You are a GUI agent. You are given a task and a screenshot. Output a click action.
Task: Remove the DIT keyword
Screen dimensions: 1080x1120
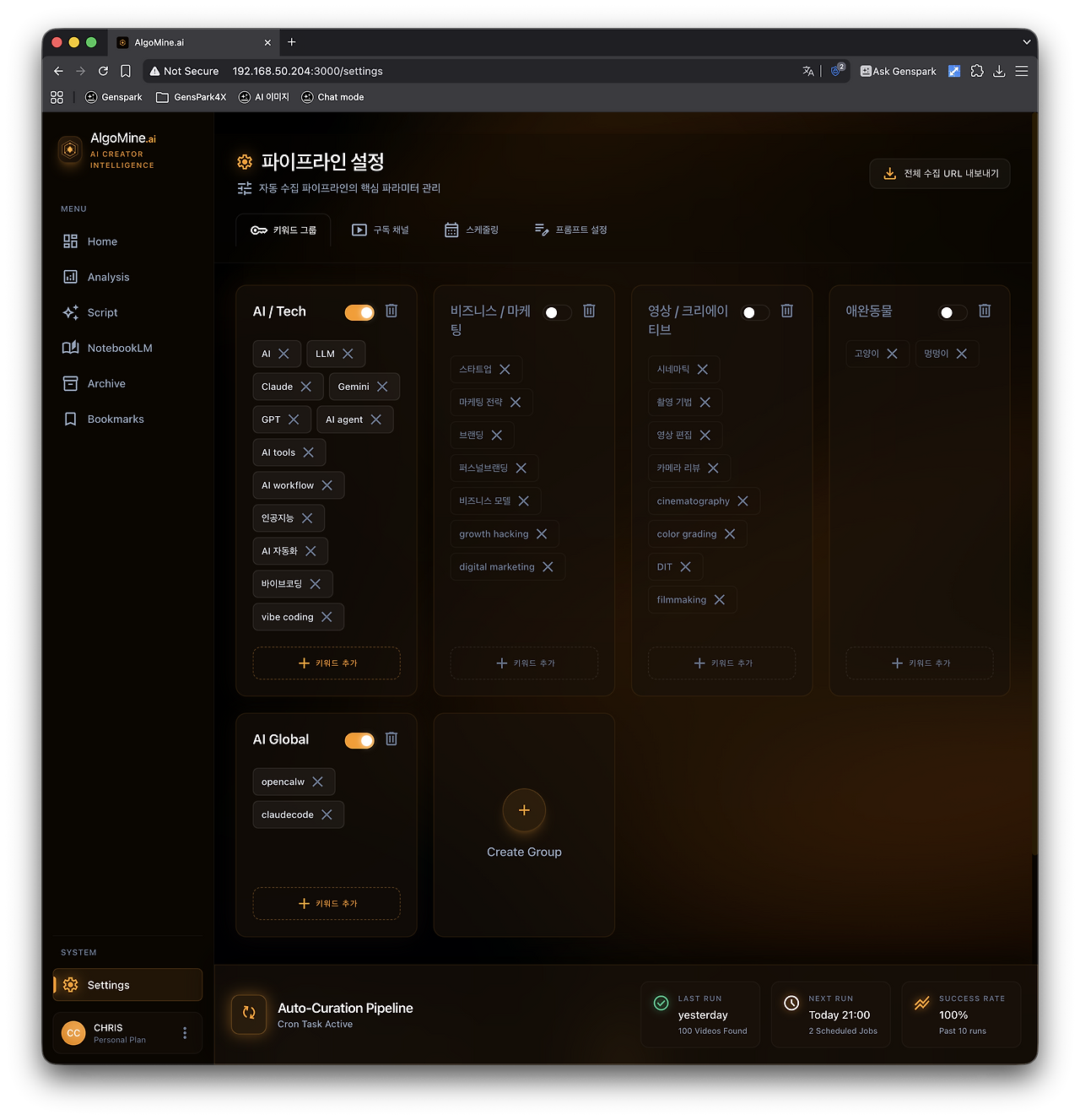[x=685, y=567]
